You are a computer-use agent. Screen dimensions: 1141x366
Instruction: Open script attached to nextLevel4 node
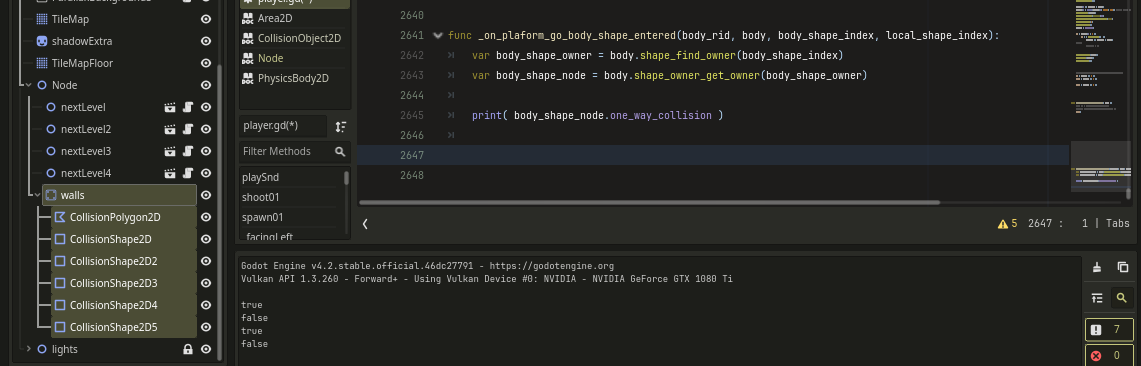tap(188, 173)
